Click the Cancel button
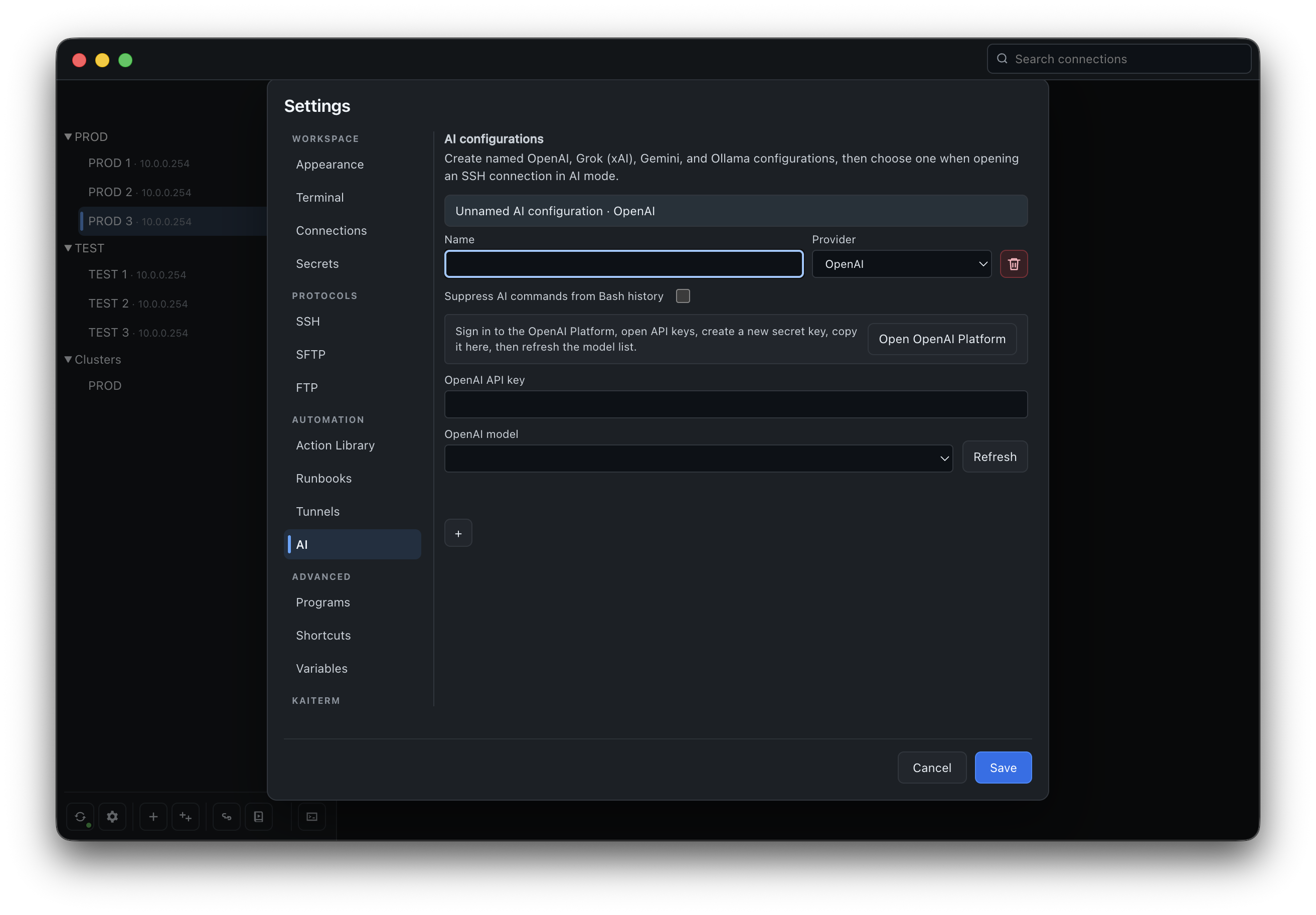The width and height of the screenshot is (1316, 915). coord(931,768)
